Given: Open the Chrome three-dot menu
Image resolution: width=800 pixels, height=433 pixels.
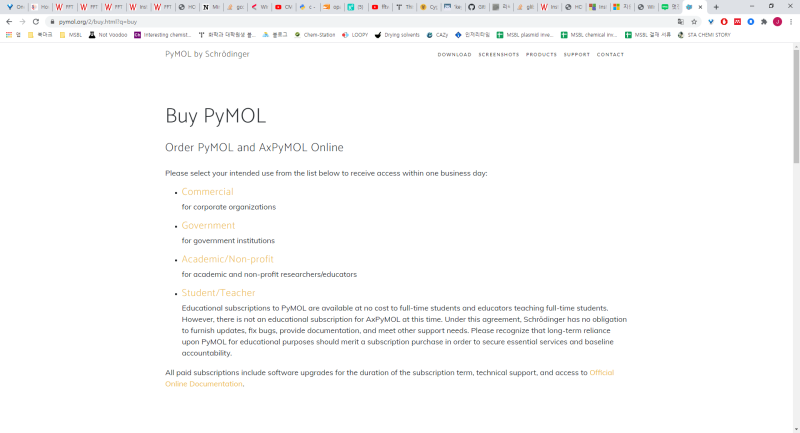Looking at the screenshot, I should [791, 22].
